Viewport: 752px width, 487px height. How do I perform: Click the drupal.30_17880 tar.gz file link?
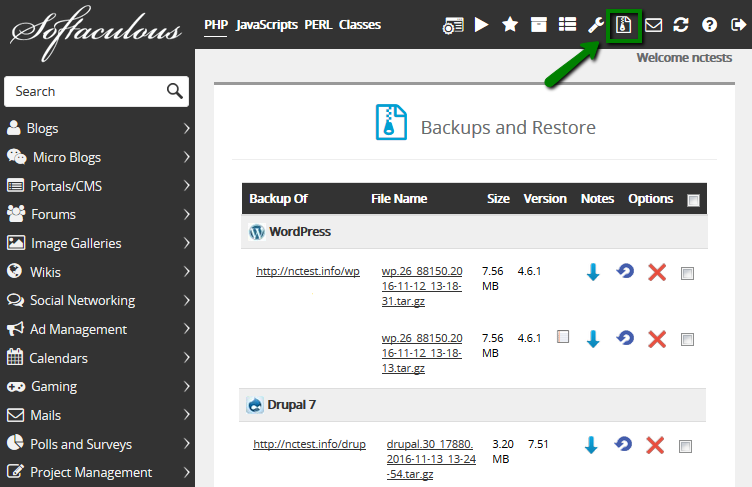point(431,459)
